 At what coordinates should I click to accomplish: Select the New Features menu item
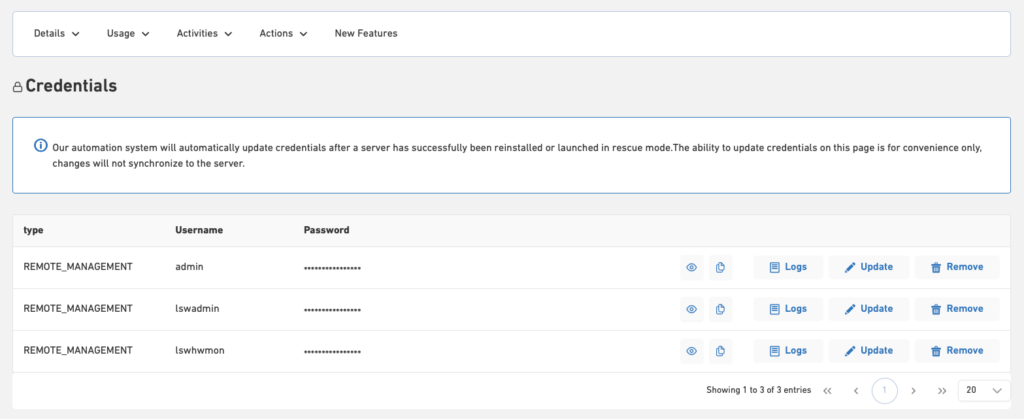point(366,33)
